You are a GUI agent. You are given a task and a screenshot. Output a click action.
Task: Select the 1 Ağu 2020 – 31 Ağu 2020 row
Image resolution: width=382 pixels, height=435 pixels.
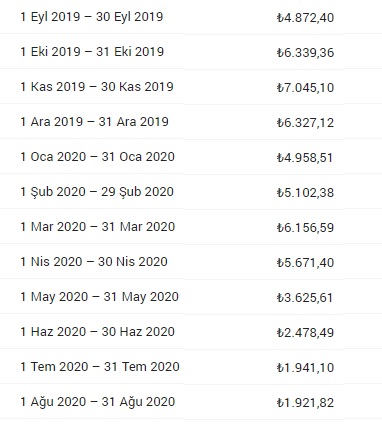[191, 402]
